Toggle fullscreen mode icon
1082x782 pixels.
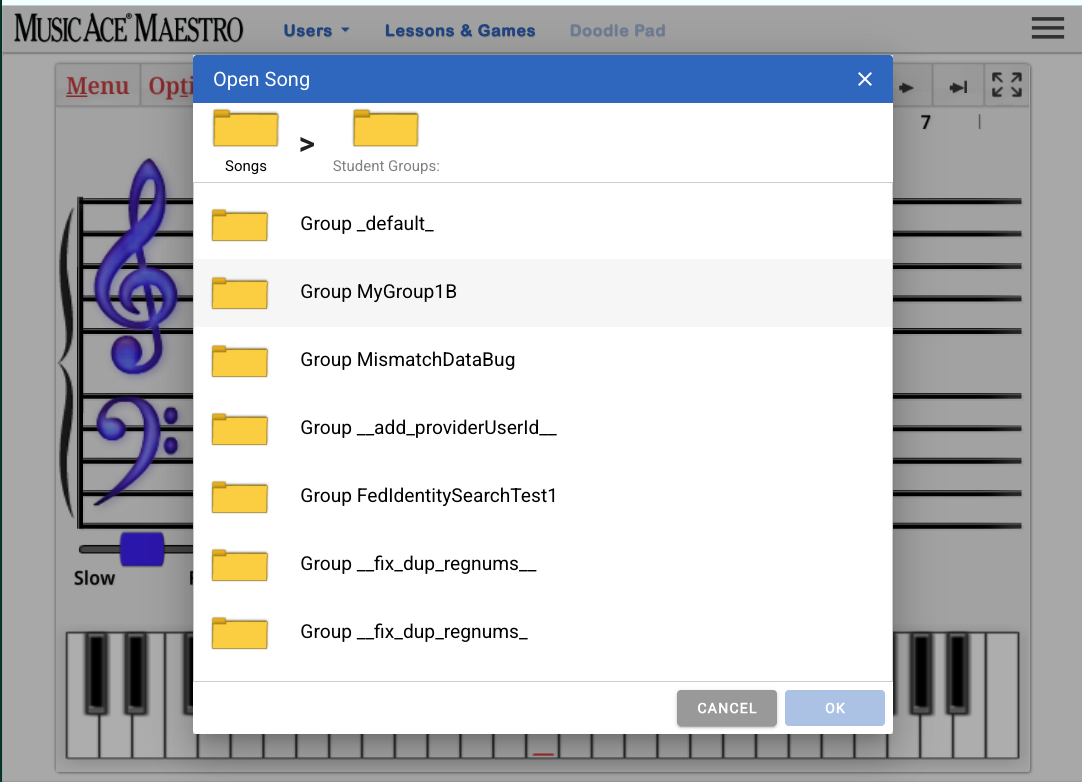(1007, 85)
